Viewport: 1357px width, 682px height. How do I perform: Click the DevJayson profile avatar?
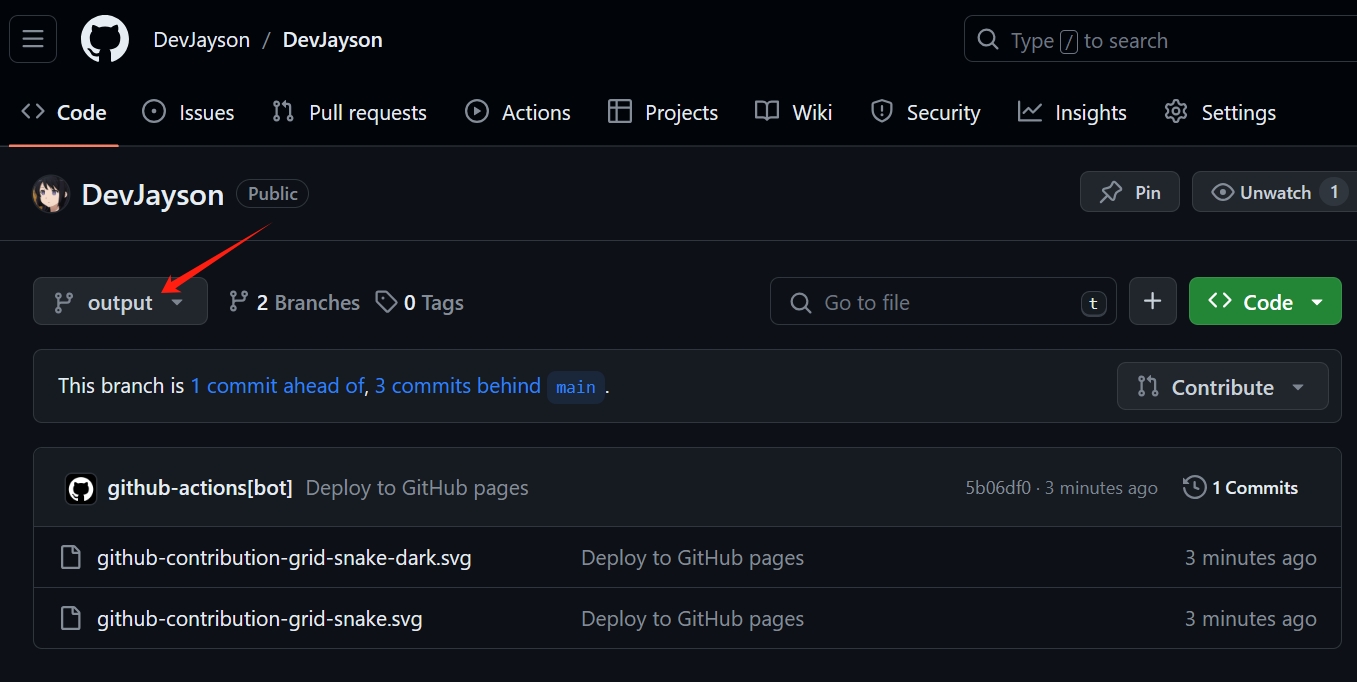51,194
